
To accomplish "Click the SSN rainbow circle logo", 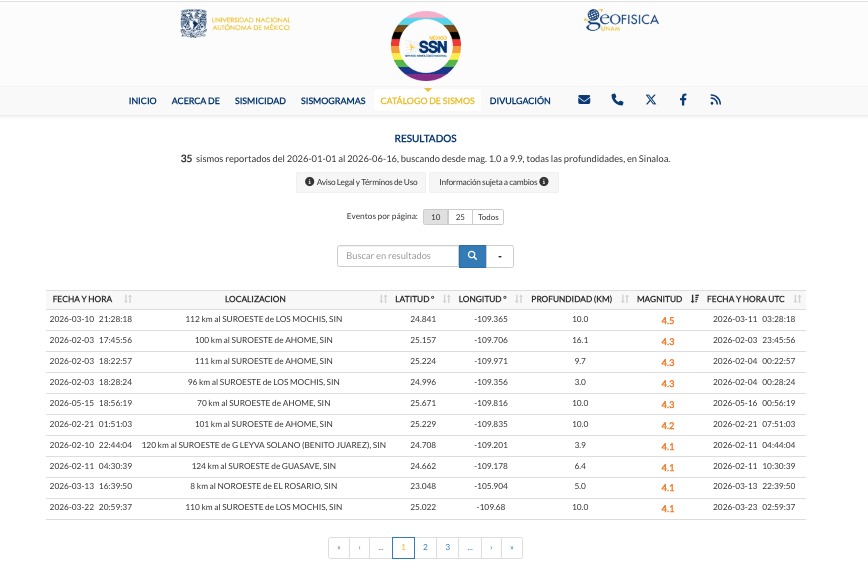I will (426, 46).
